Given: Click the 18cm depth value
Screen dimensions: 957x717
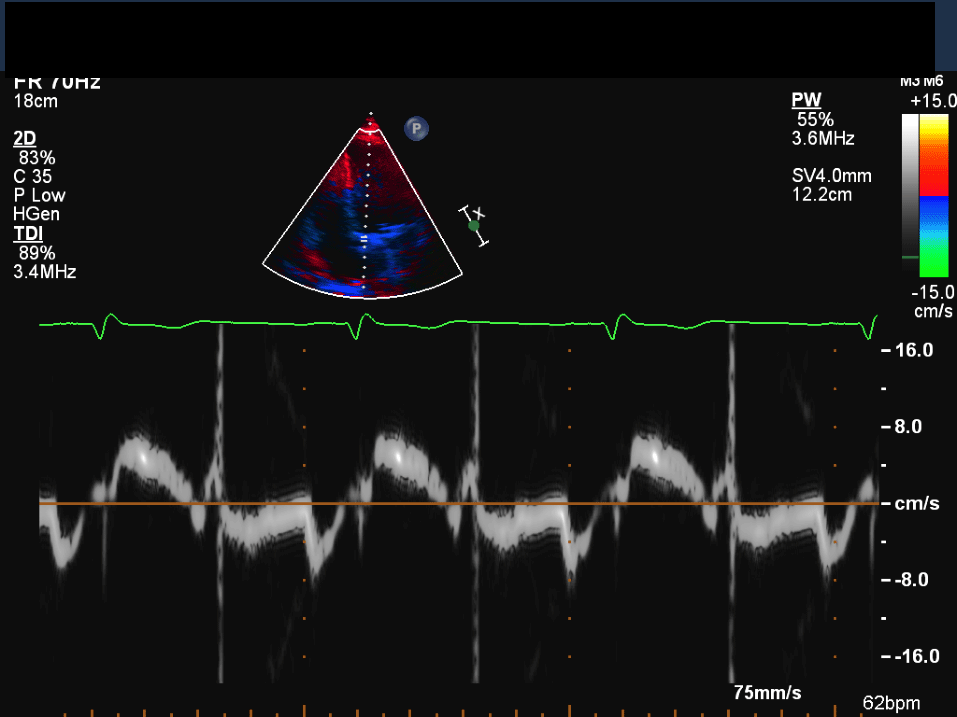Looking at the screenshot, I should 35,101.
